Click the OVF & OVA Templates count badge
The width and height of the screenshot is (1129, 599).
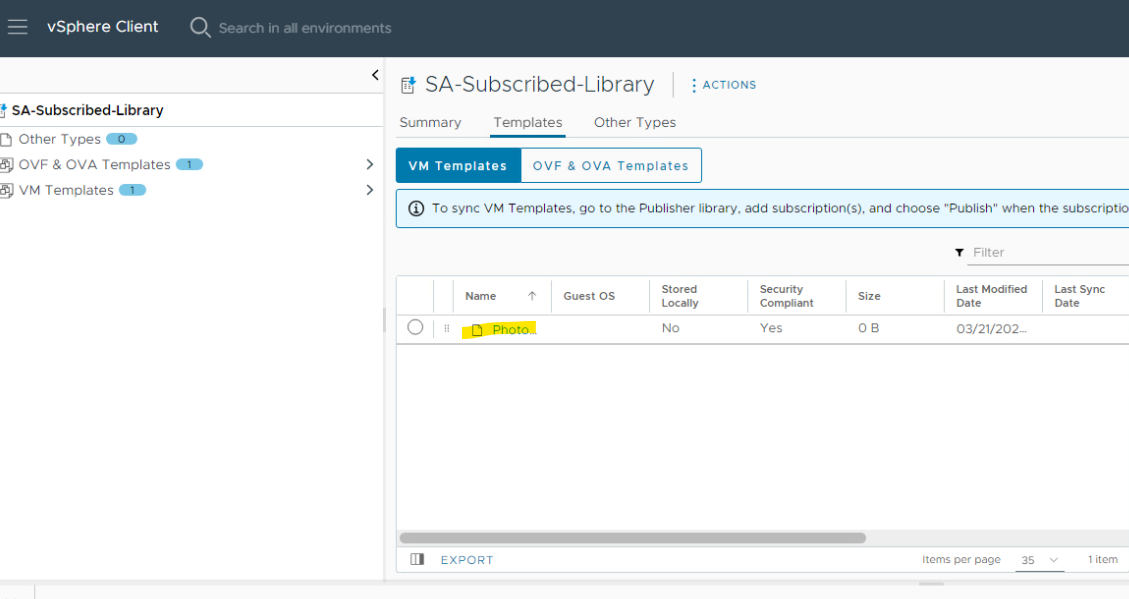pyautogui.click(x=189, y=164)
